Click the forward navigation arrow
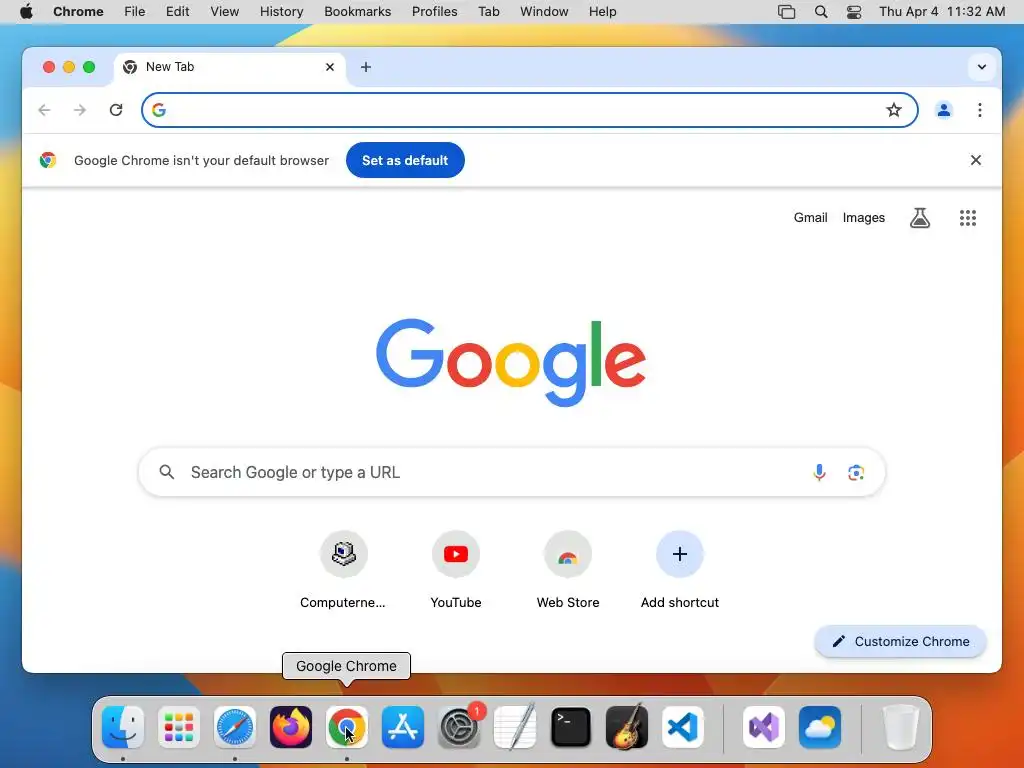 coord(80,110)
